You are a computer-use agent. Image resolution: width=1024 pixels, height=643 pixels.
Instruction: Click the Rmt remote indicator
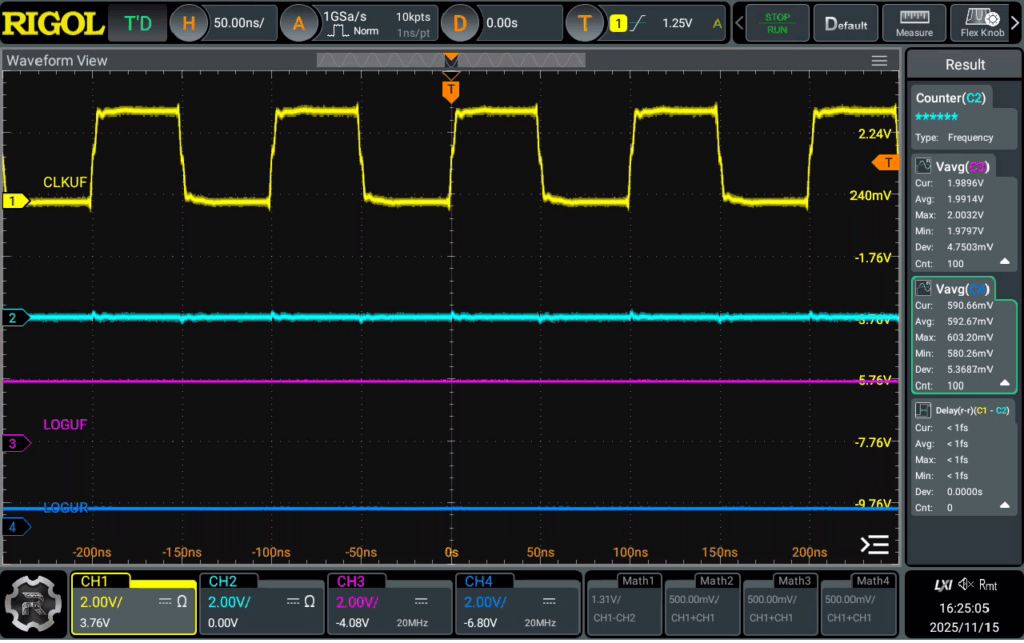point(987,586)
